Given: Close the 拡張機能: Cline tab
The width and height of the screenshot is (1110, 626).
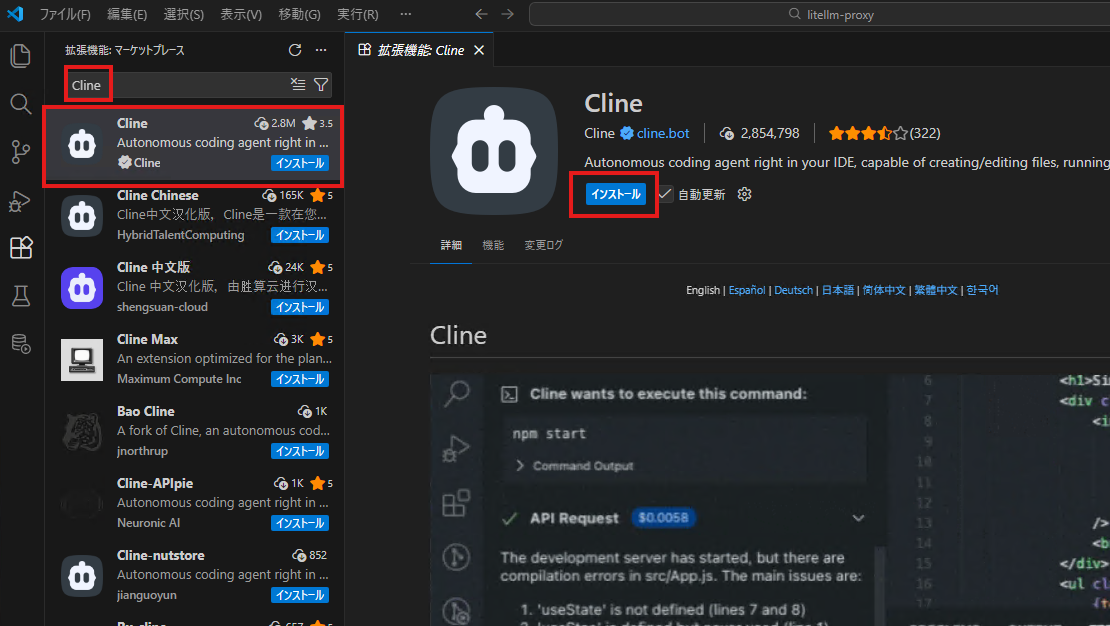Looking at the screenshot, I should tap(479, 50).
